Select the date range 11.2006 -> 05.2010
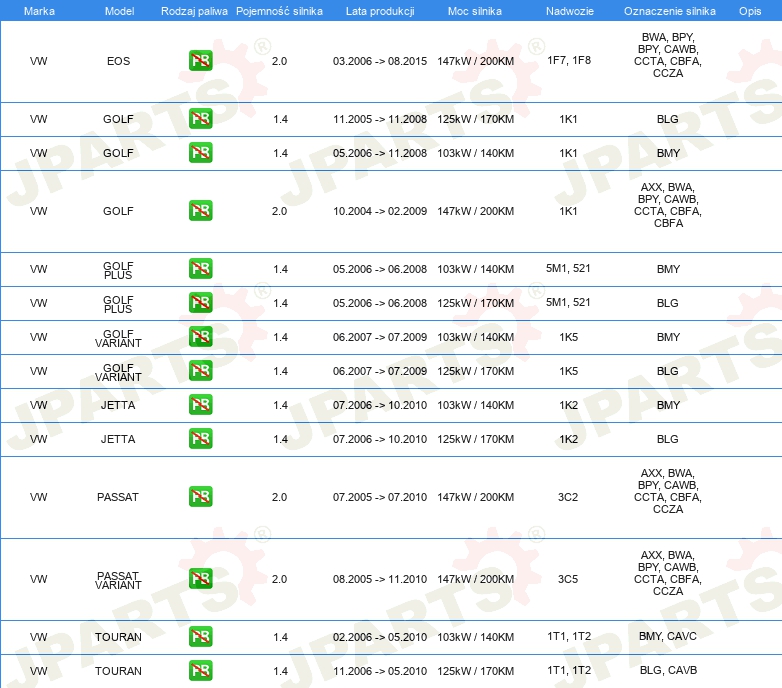This screenshot has width=782, height=688. [x=380, y=671]
